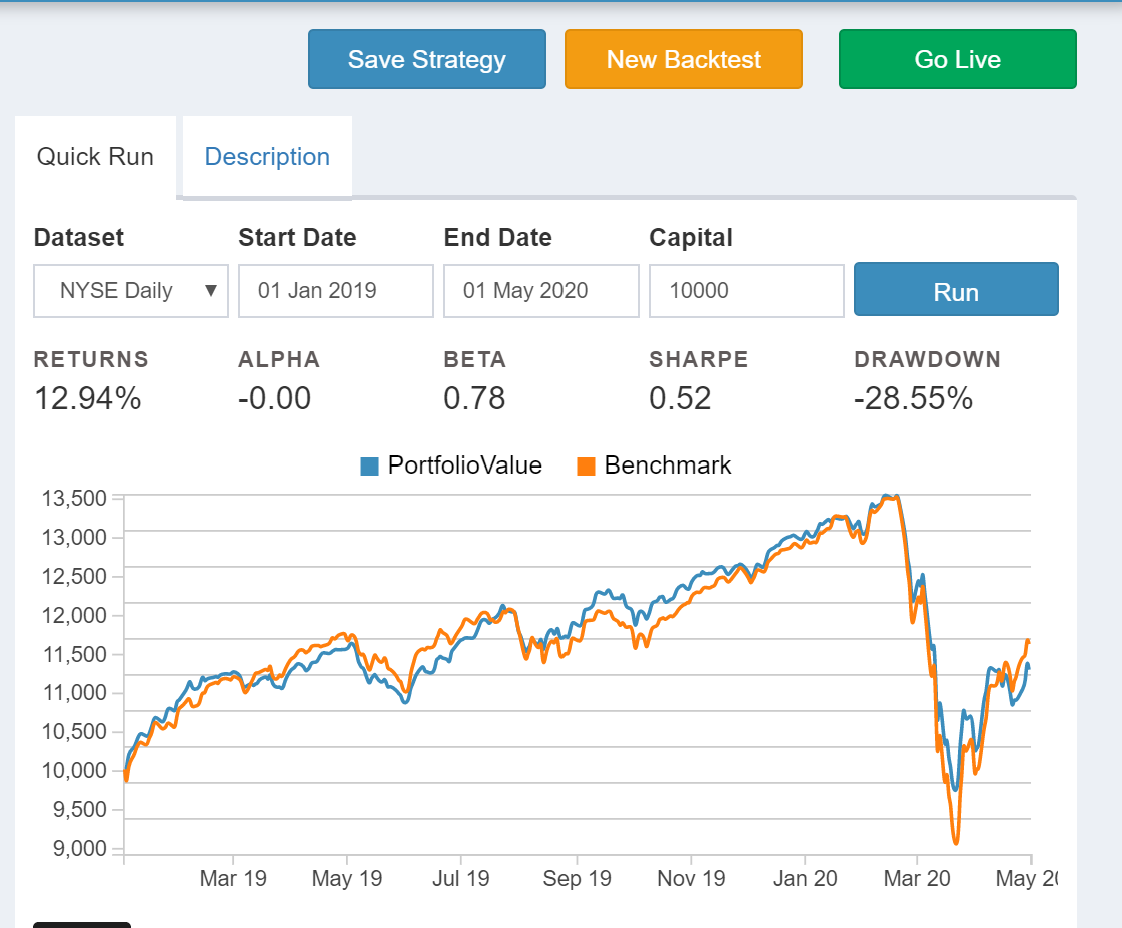Click the New Backtest button
The height and width of the screenshot is (928, 1122).
(x=683, y=59)
